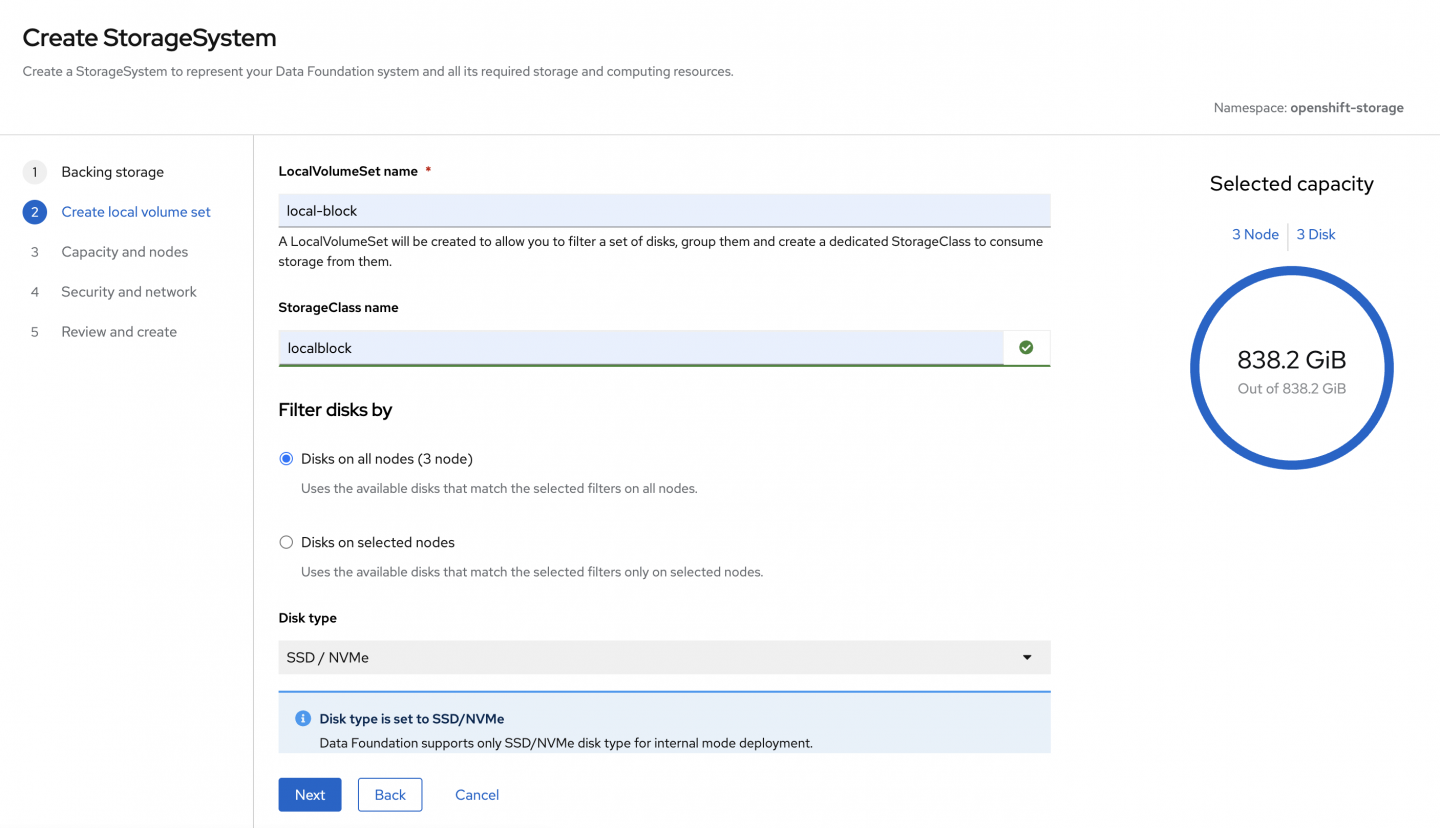Click the Cancel link
Image resolution: width=1440 pixels, height=828 pixels.
pyautogui.click(x=477, y=795)
